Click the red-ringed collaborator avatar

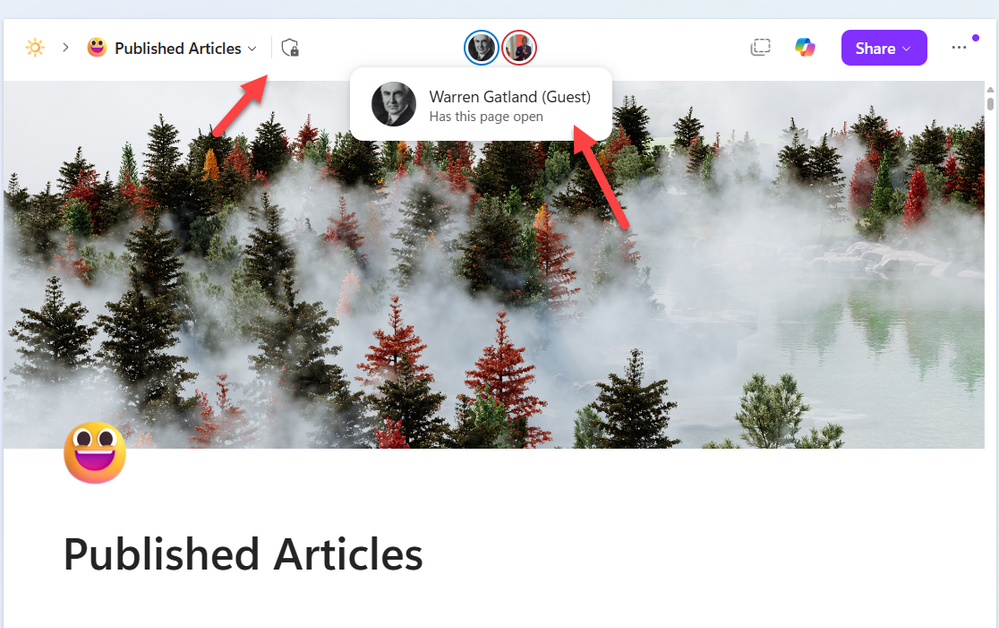click(519, 48)
